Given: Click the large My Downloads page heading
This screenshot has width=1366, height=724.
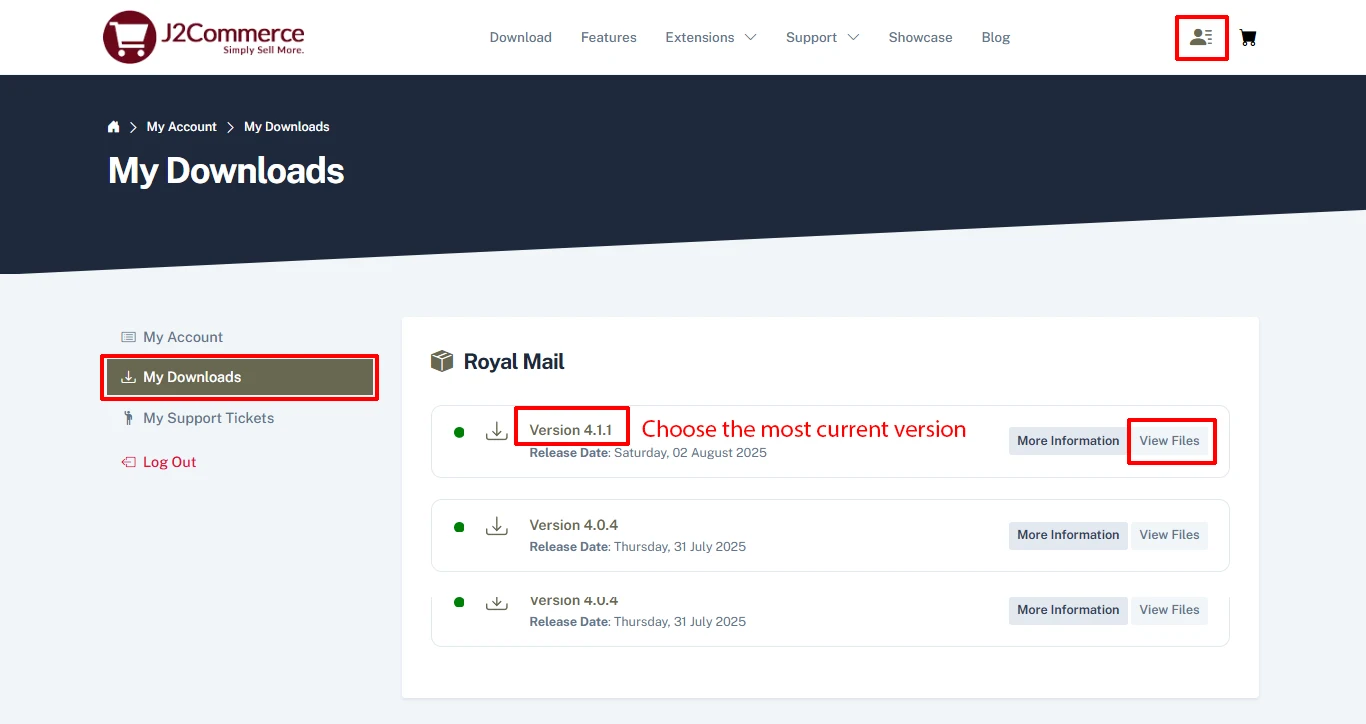Looking at the screenshot, I should [226, 171].
